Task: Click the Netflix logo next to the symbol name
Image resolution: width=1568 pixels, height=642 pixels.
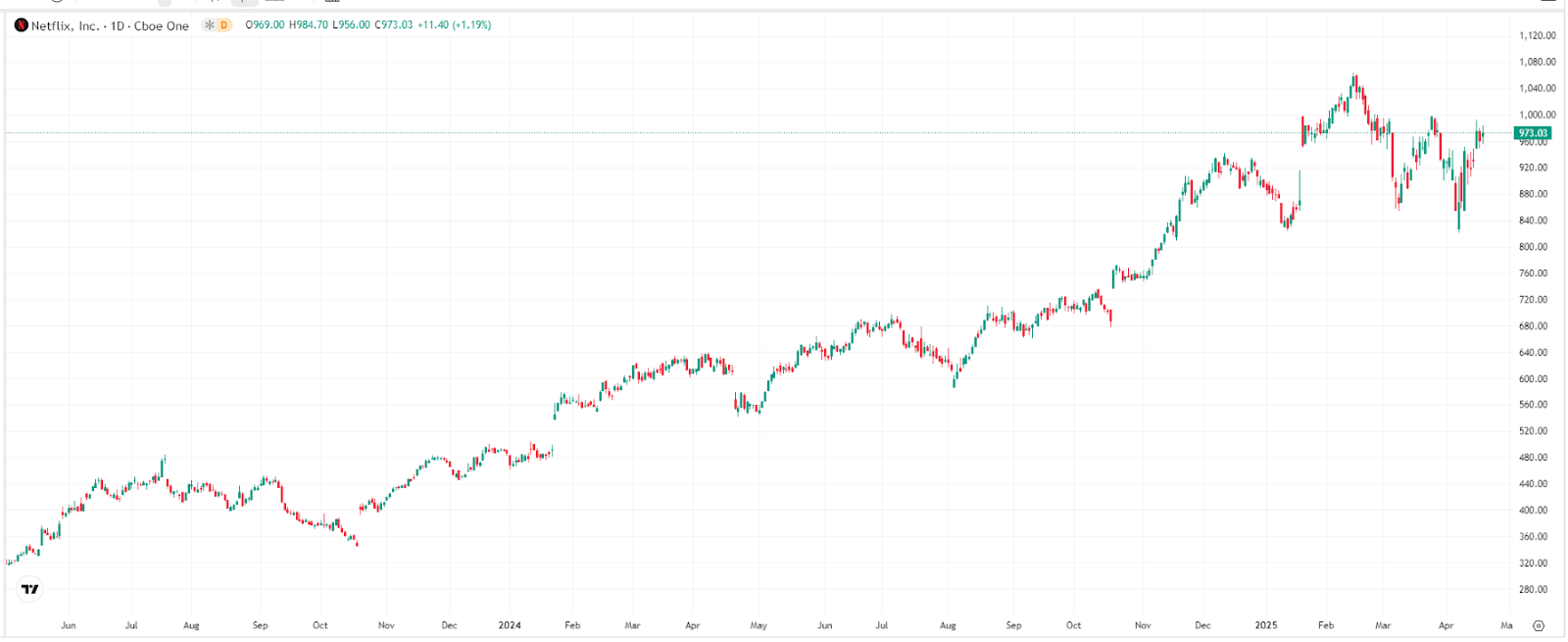Action: [x=21, y=25]
